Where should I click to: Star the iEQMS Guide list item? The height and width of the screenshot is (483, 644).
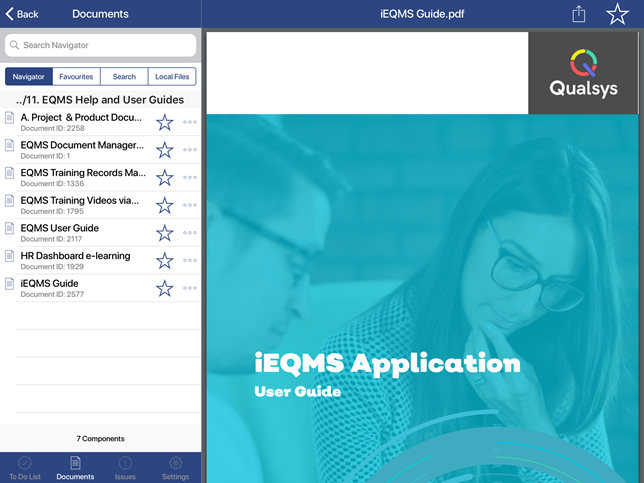click(165, 288)
